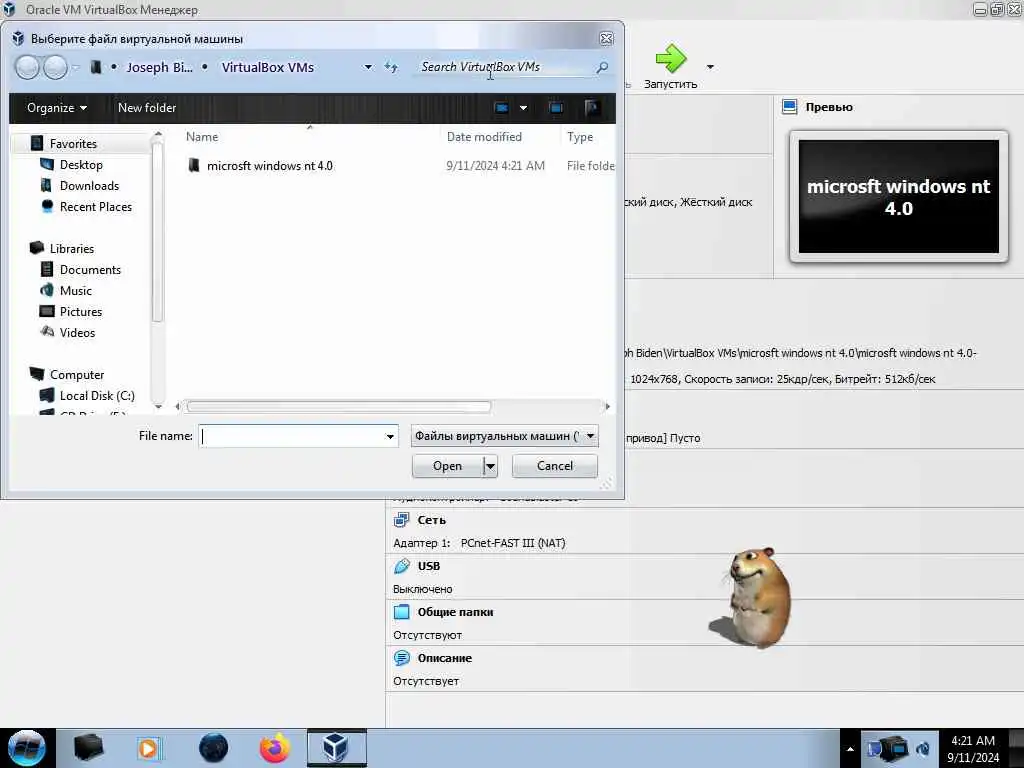The height and width of the screenshot is (768, 1024).
Task: Sort by Date modified column header
Action: pos(484,136)
